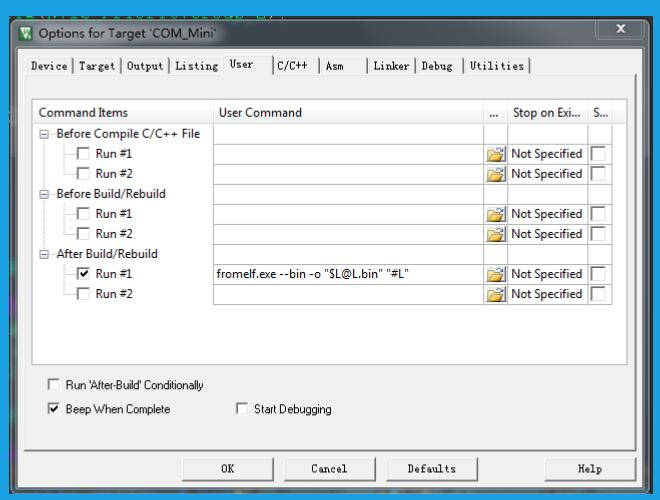Click the Command Items column header
The image size is (660, 500).
[123, 112]
